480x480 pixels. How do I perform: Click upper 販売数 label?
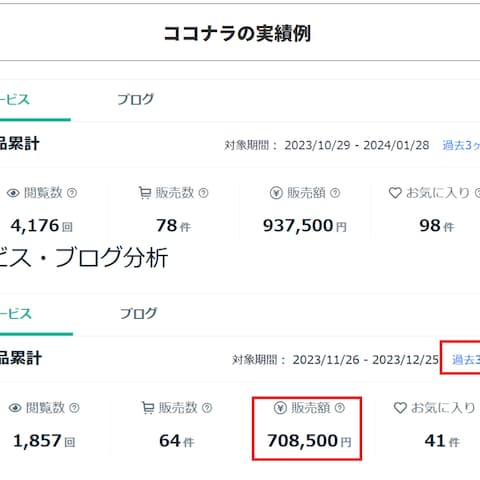coord(175,193)
